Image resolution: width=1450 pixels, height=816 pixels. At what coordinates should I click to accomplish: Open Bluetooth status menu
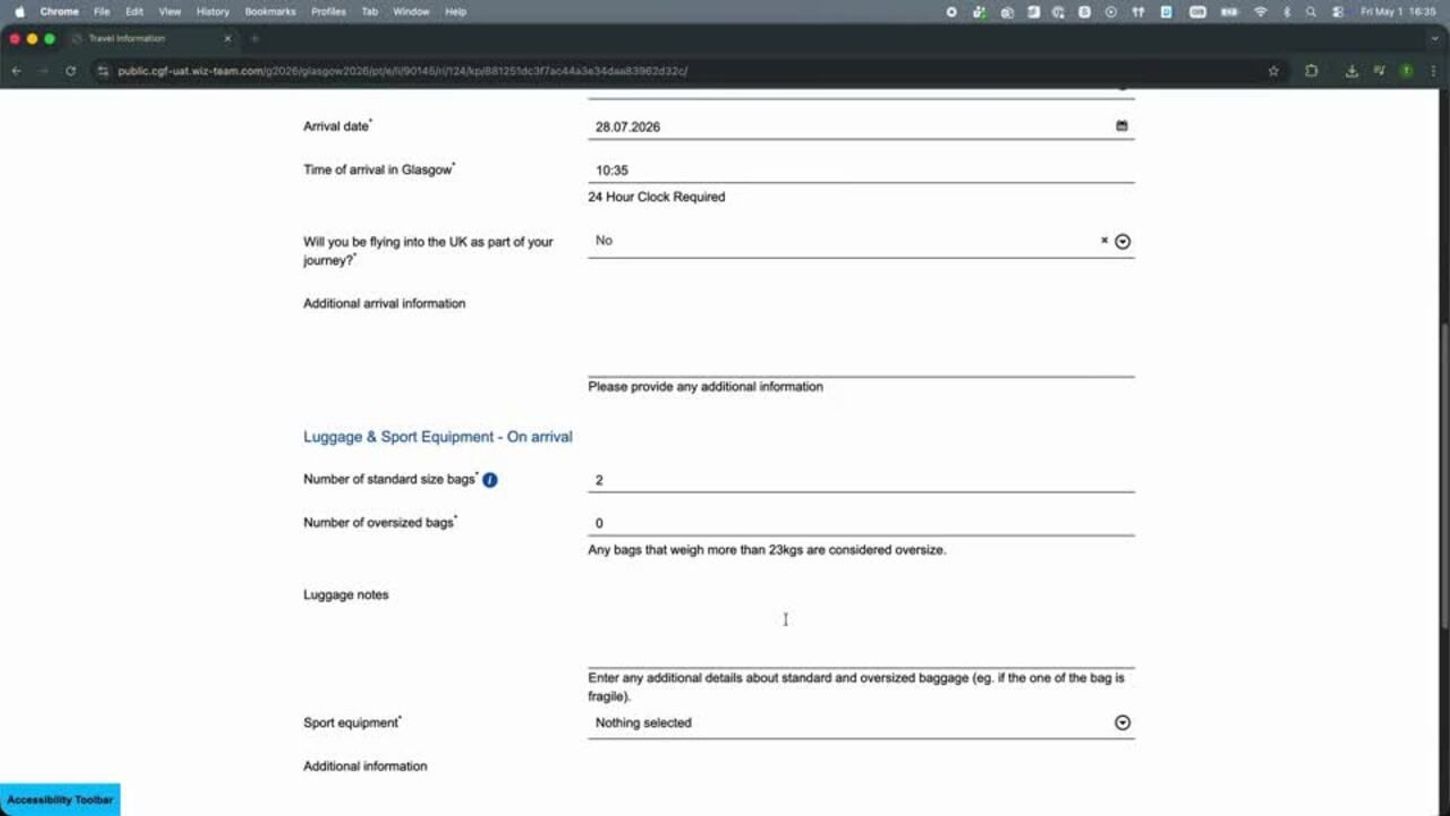point(1286,12)
